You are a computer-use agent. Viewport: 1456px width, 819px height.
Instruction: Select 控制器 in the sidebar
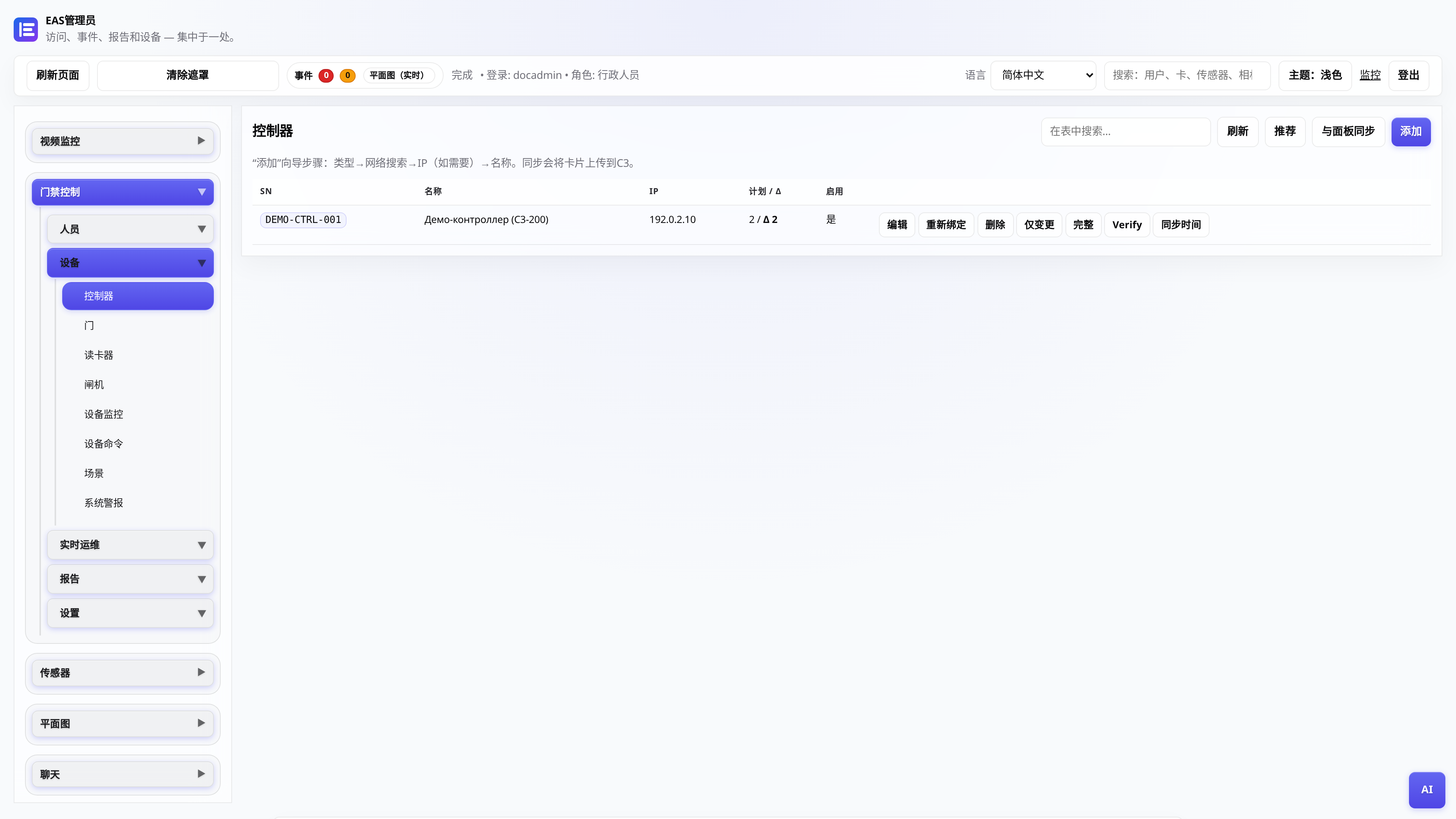[138, 296]
